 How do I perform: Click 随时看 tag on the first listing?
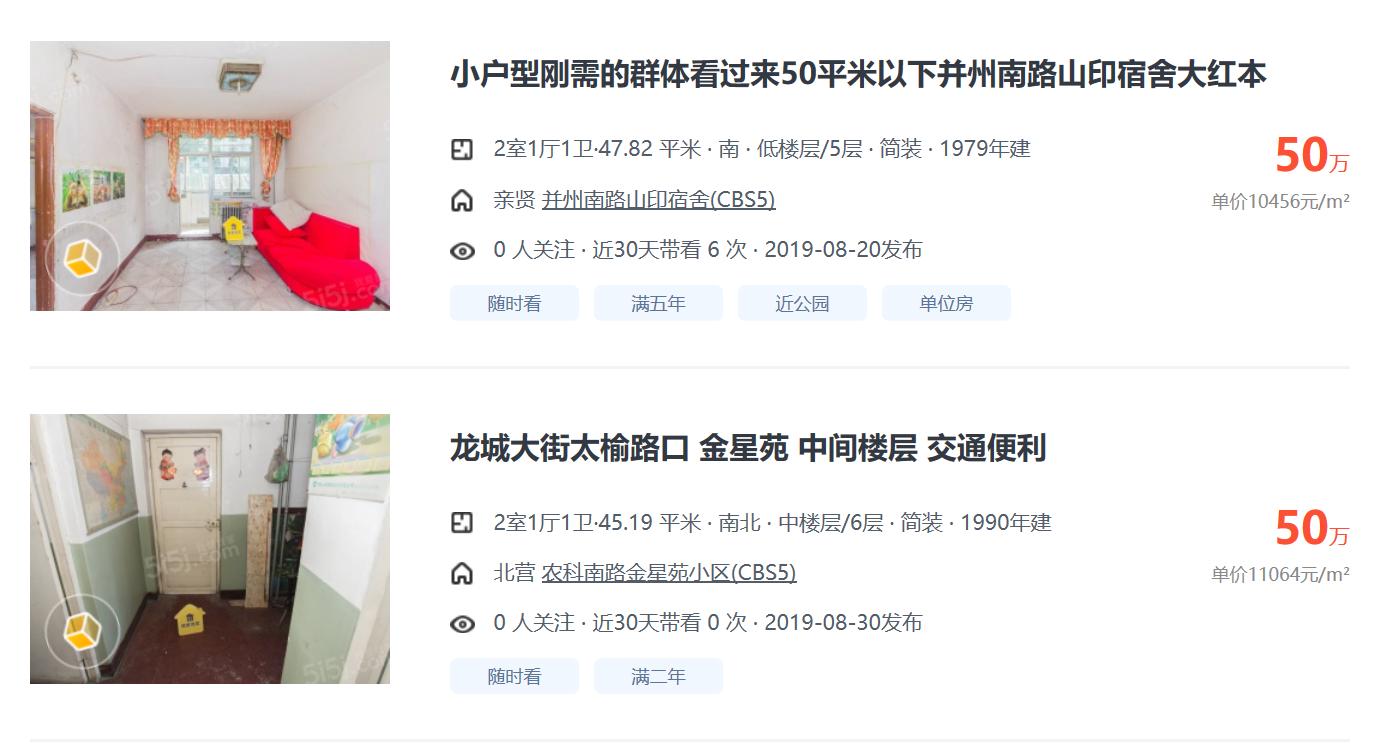pos(514,303)
